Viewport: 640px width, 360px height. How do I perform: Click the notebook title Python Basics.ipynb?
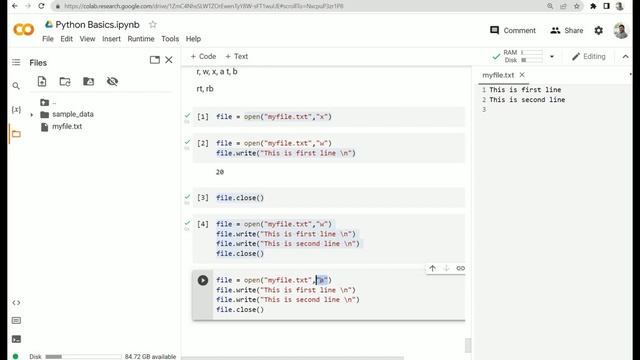(x=98, y=24)
